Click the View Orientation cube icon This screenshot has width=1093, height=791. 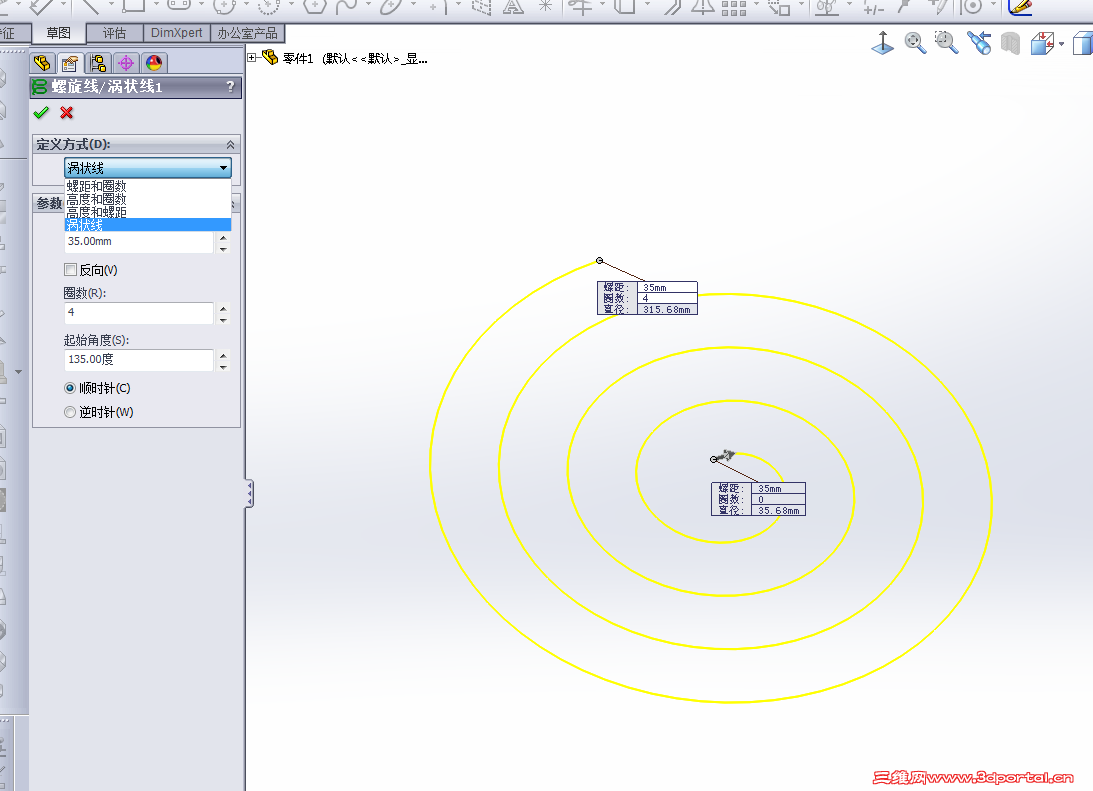pos(1043,43)
